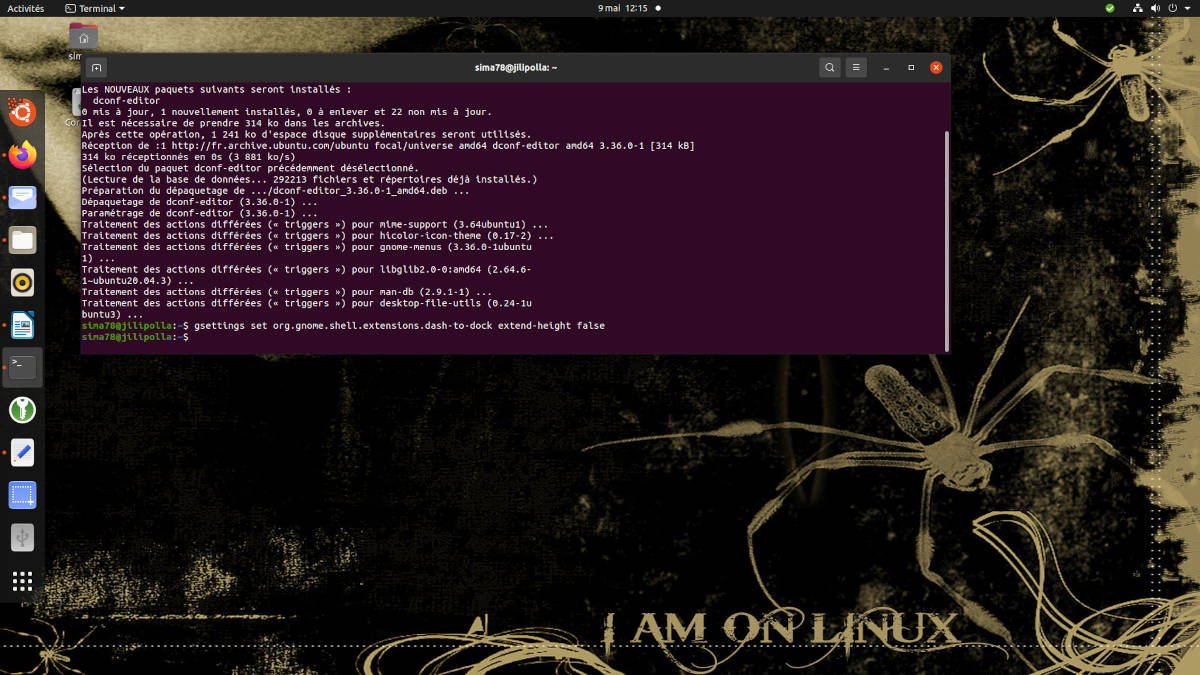This screenshot has width=1200, height=675.
Task: Open LibreOffice Writer from dock
Action: [22, 325]
